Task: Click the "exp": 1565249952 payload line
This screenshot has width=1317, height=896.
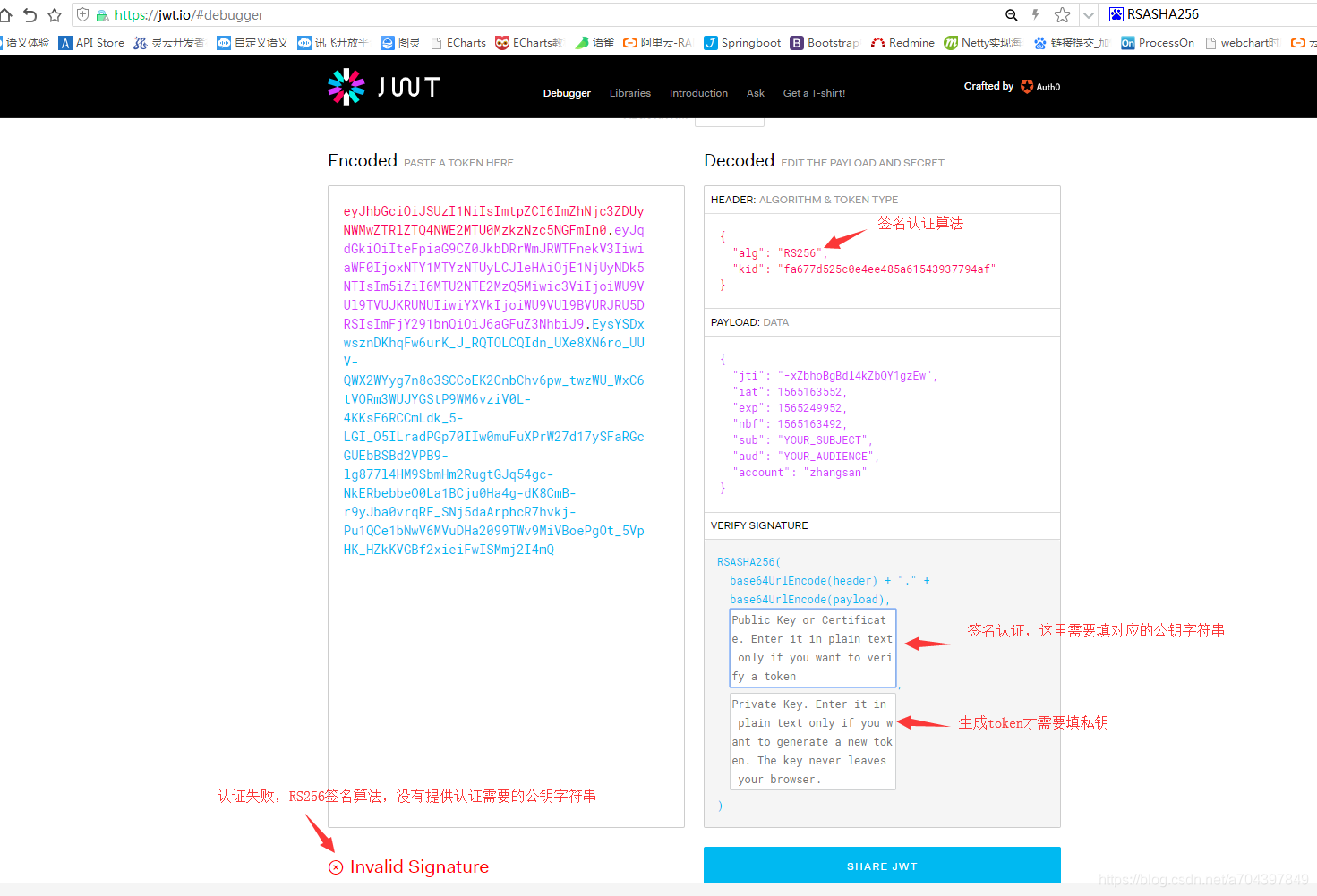Action: (790, 408)
